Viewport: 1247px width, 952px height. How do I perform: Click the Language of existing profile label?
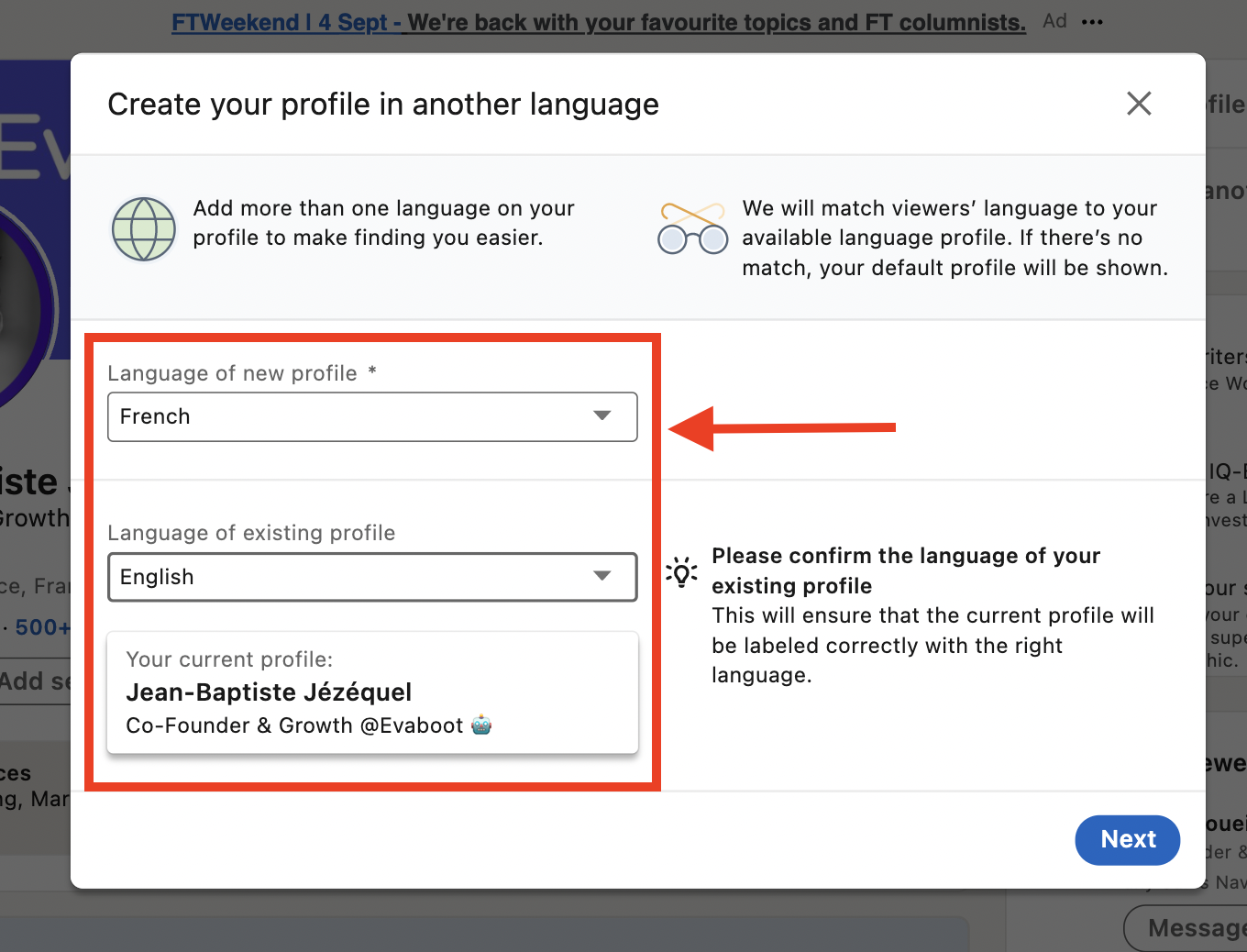pyautogui.click(x=251, y=533)
